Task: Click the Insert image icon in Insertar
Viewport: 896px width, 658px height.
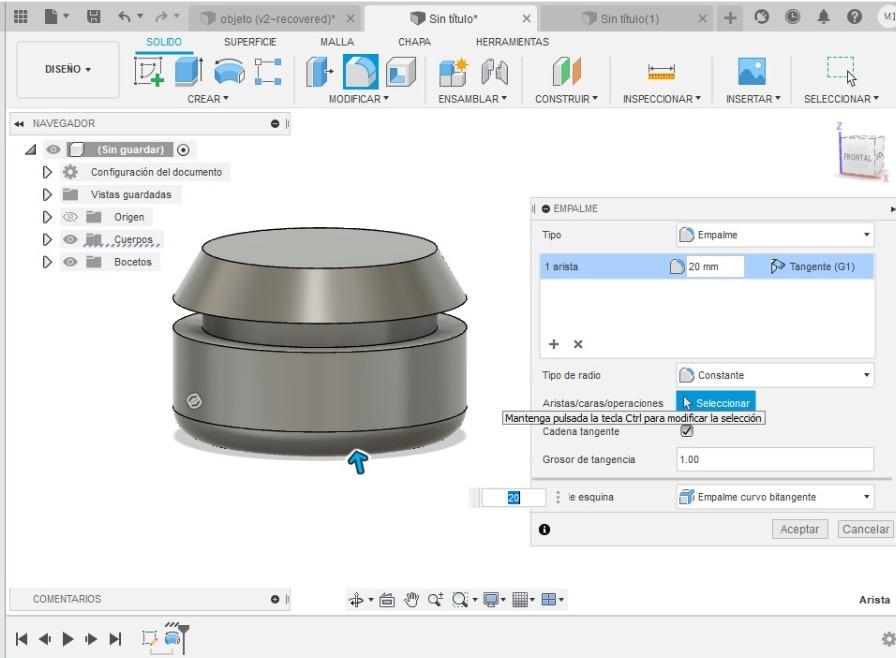Action: [x=751, y=71]
